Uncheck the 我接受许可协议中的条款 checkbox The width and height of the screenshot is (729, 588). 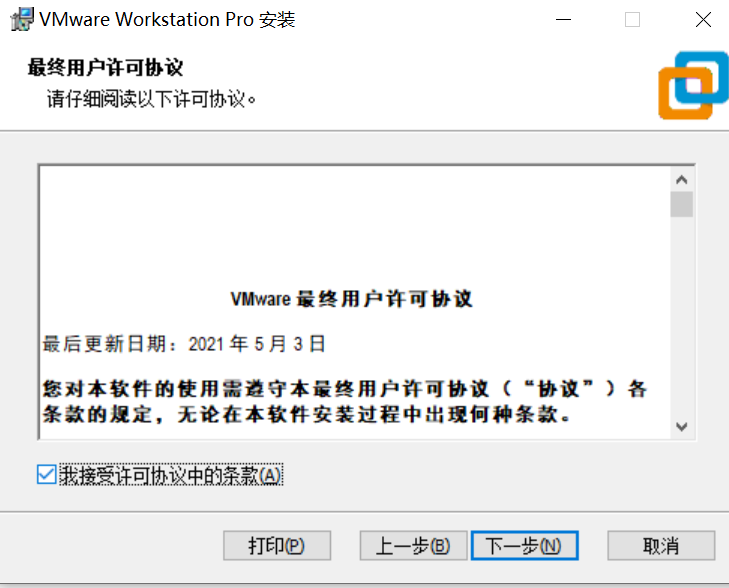(46, 475)
